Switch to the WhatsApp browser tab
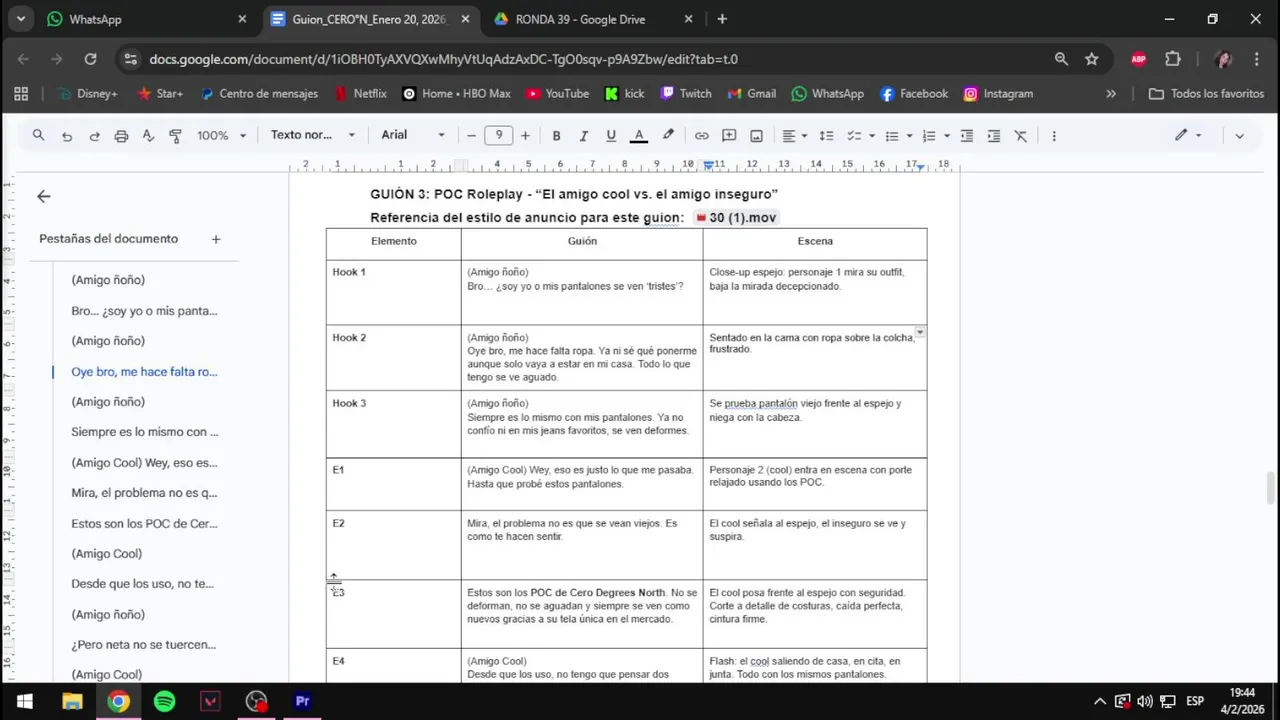Viewport: 1280px width, 720px height. coord(147,19)
